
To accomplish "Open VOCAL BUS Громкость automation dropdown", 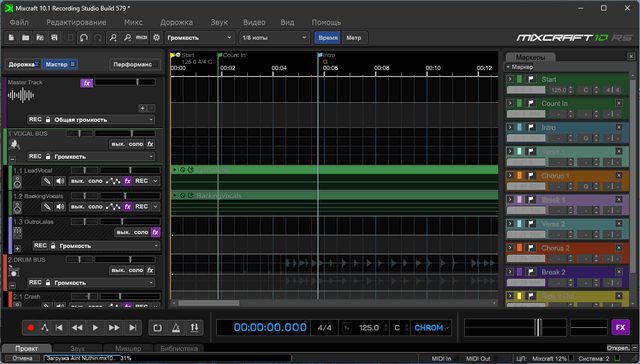I will pos(104,156).
